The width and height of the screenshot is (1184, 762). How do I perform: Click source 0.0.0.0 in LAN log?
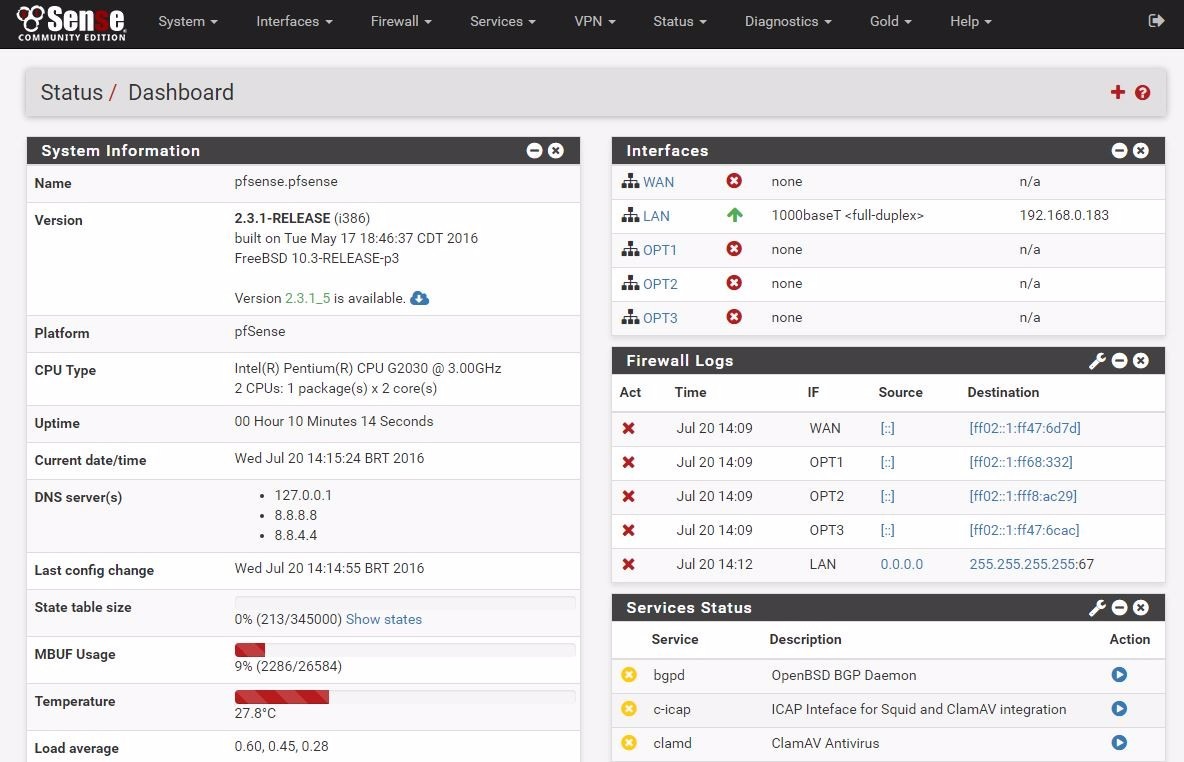point(902,564)
